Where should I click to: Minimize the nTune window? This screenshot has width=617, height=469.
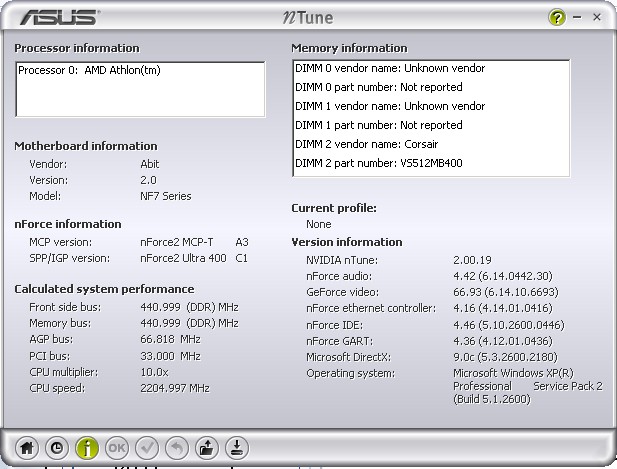pos(577,17)
